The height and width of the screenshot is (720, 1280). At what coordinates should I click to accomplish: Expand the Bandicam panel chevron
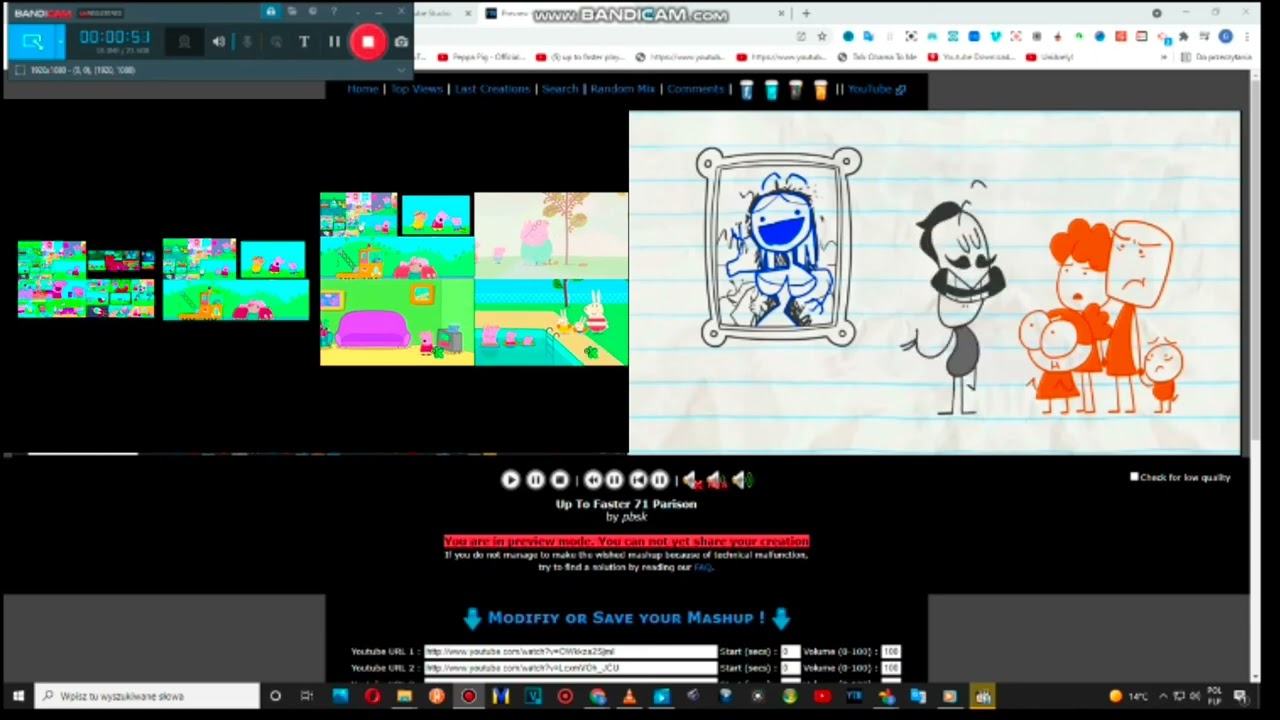[x=402, y=70]
